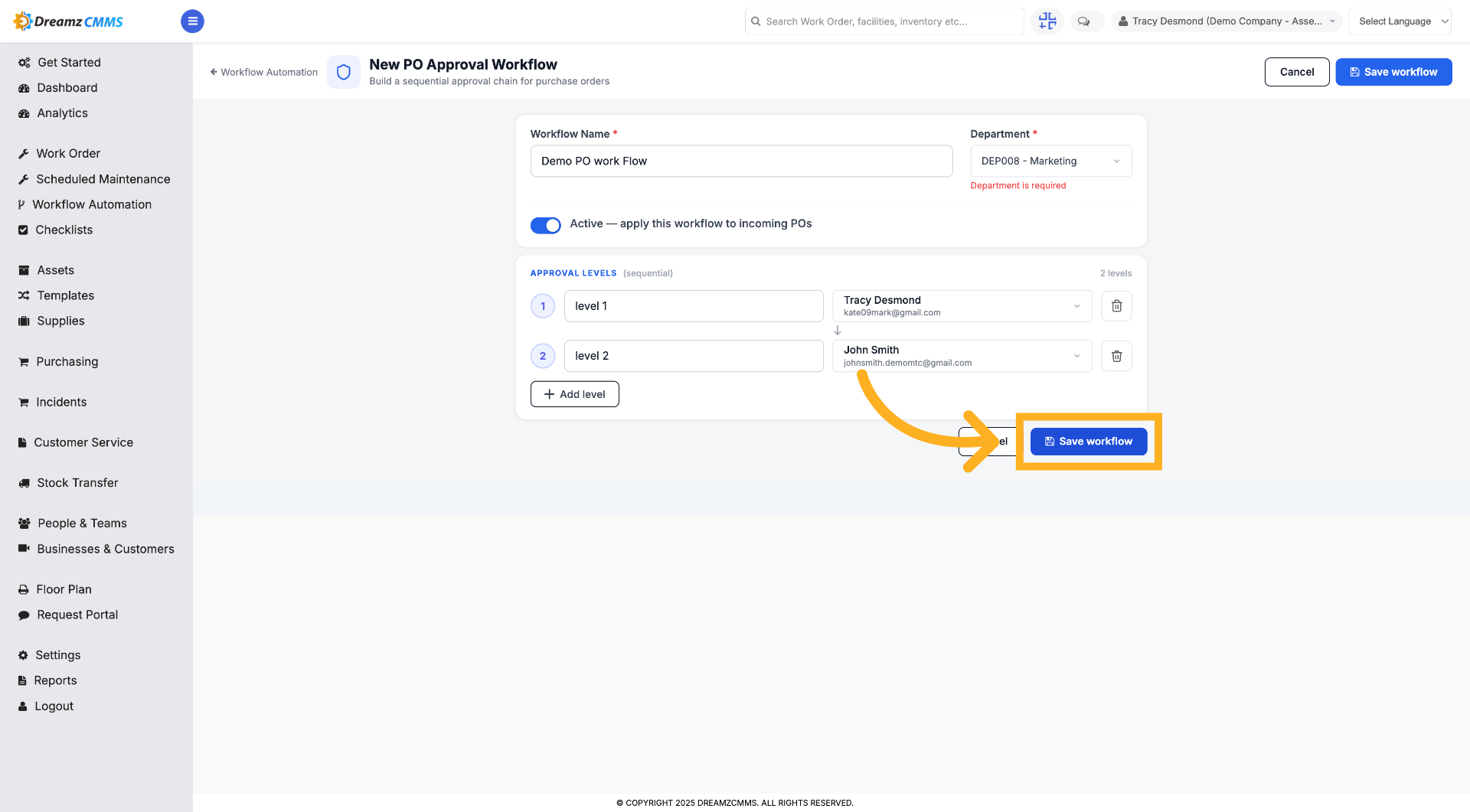This screenshot has width=1470, height=812.
Task: Click the level 2 number badge
Action: [x=543, y=356]
